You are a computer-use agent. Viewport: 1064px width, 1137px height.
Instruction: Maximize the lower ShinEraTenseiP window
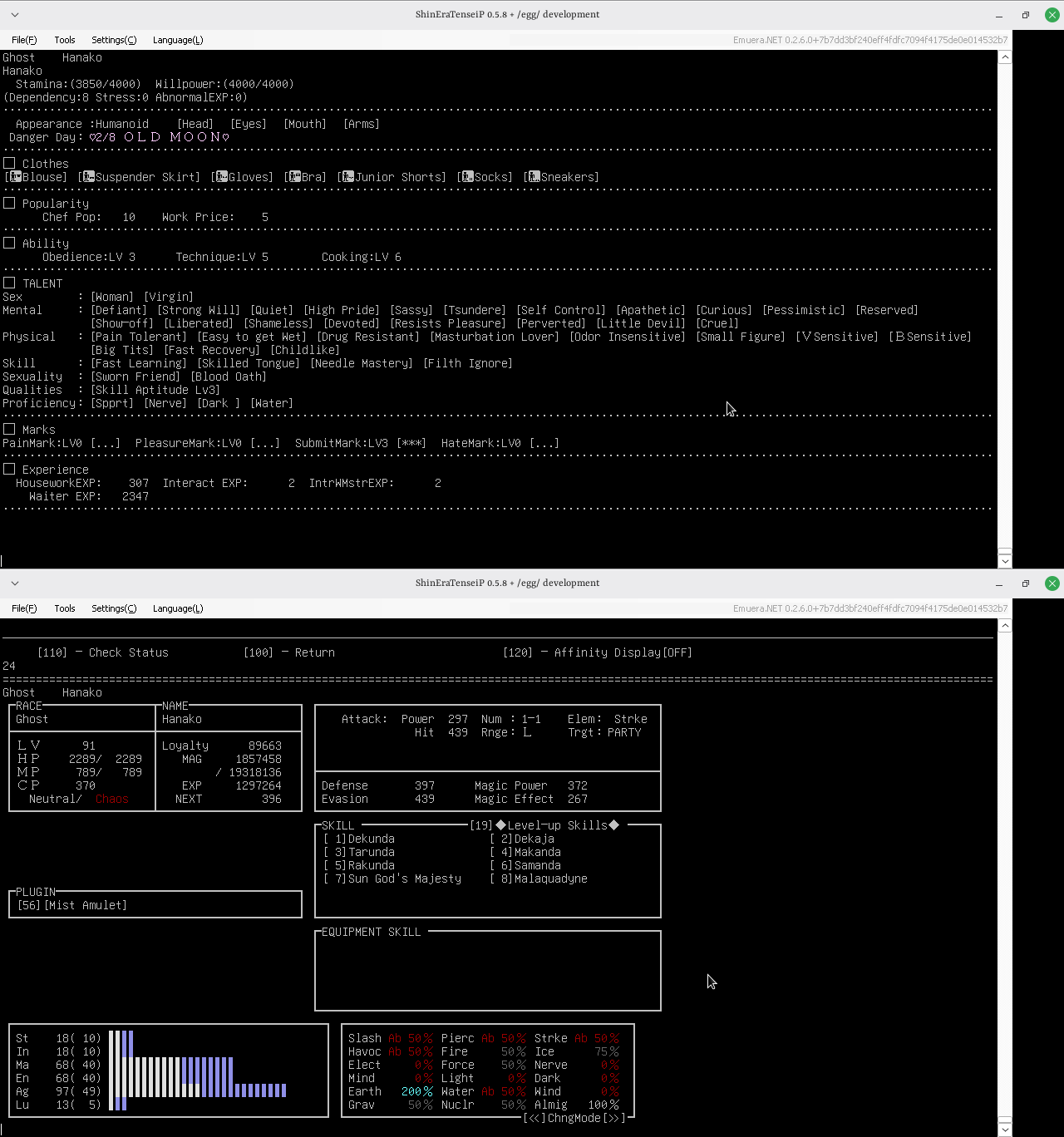(1026, 583)
